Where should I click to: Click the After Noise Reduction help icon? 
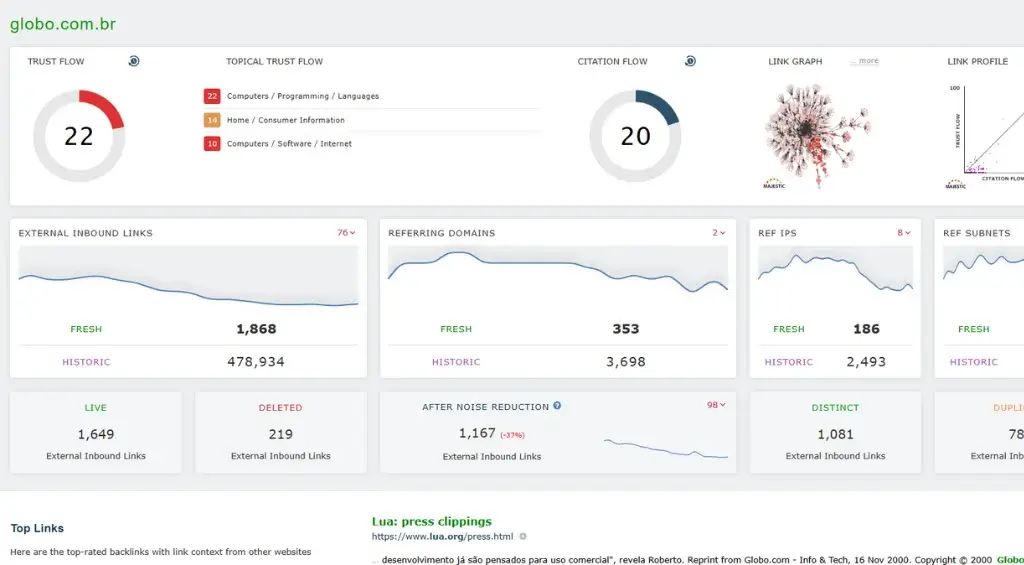[557, 406]
